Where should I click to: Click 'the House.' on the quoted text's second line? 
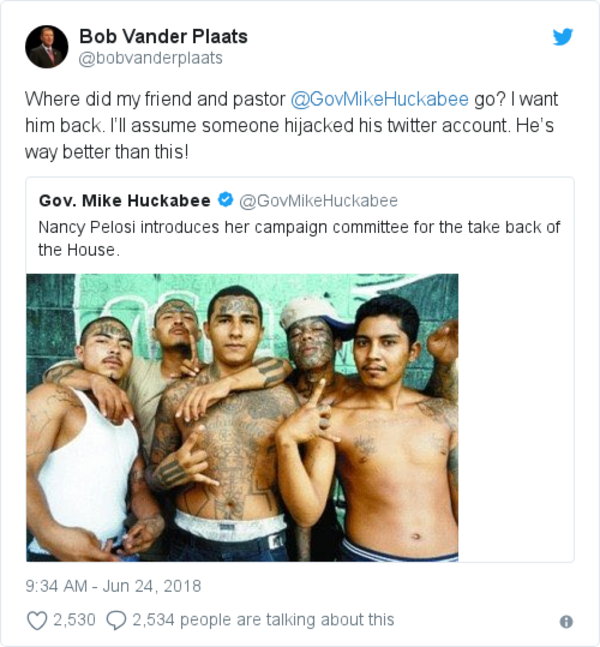pyautogui.click(x=78, y=250)
